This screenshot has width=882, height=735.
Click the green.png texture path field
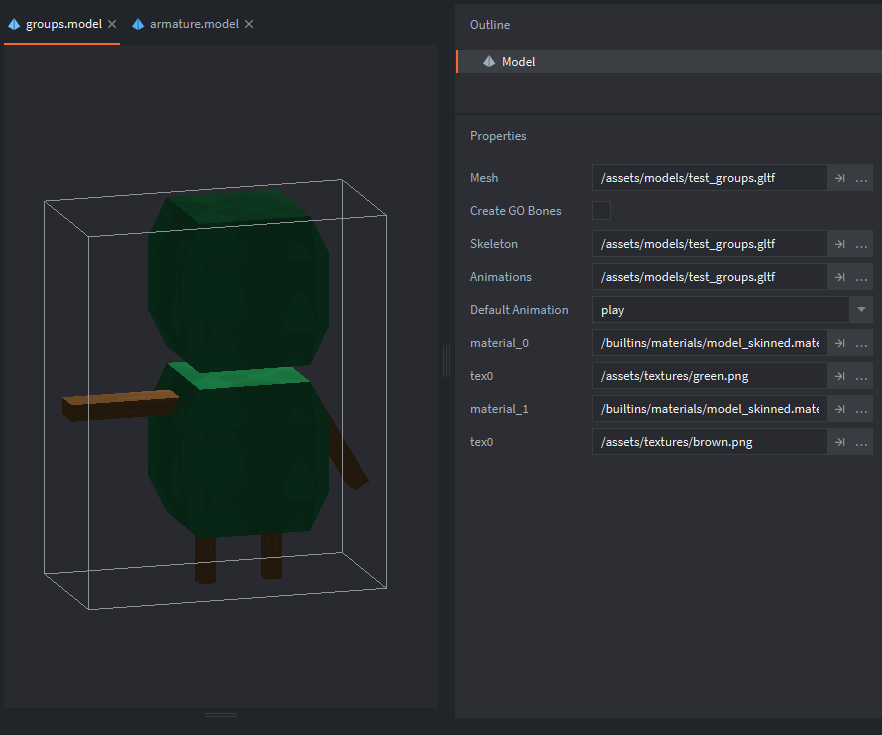tap(709, 376)
